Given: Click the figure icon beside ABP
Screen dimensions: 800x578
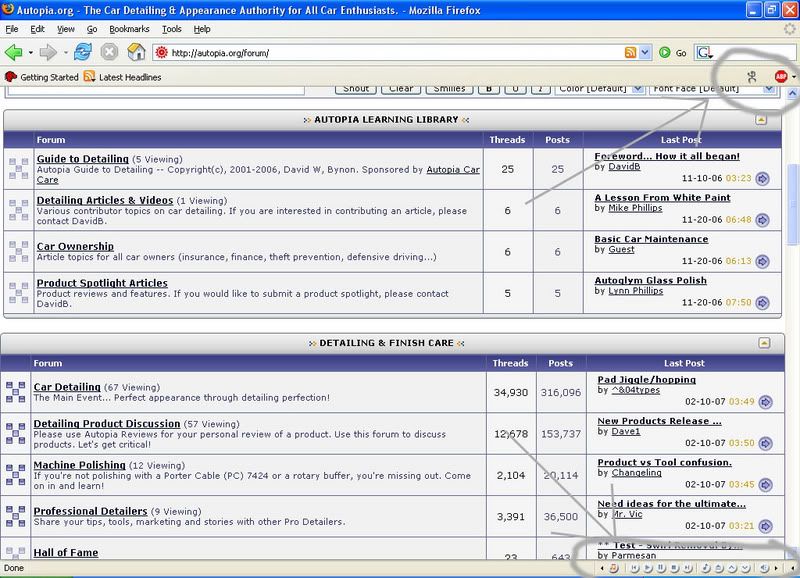Looking at the screenshot, I should (x=752, y=77).
